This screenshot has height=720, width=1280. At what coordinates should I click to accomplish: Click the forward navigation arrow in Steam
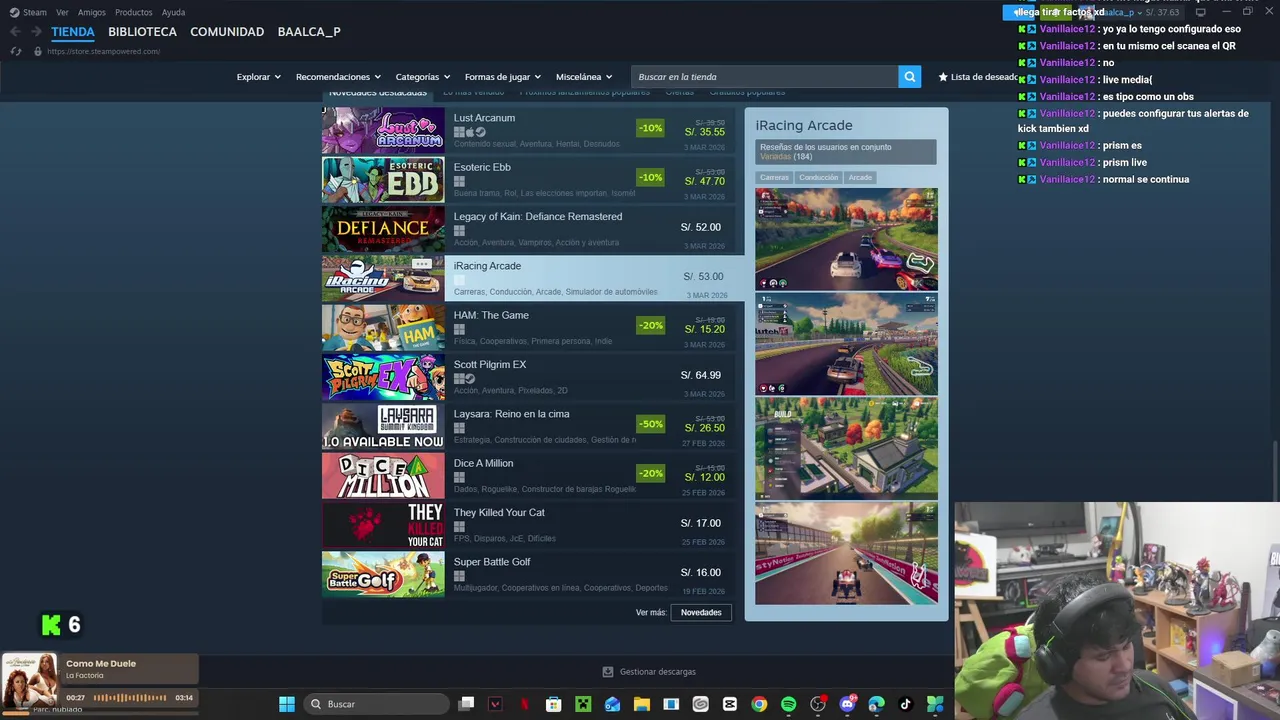(x=37, y=32)
